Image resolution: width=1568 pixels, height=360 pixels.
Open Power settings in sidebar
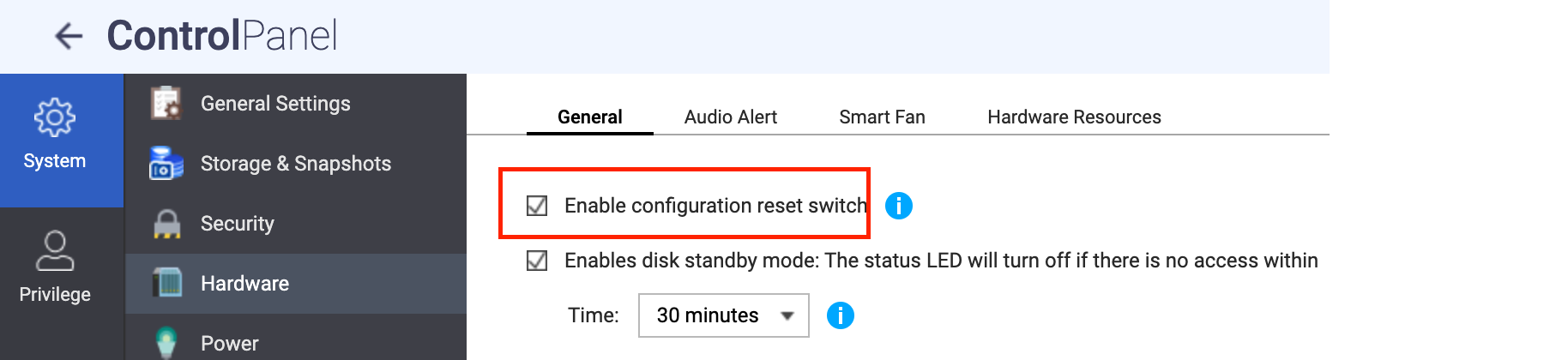tap(229, 343)
